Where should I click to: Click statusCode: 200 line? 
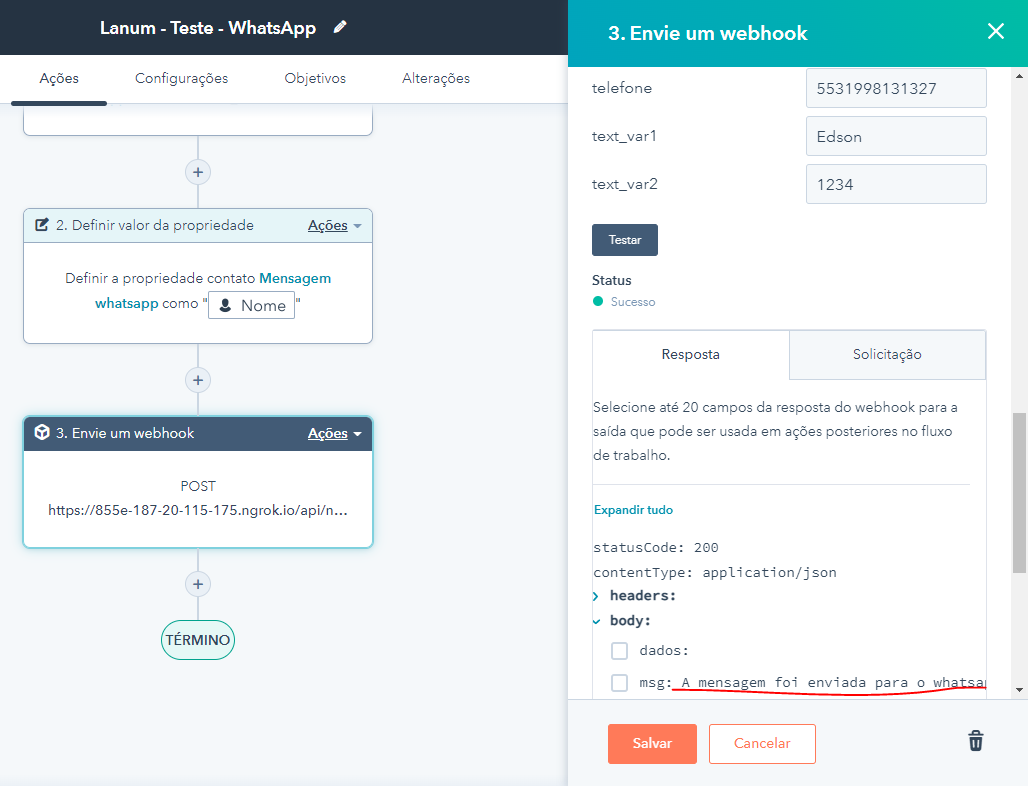point(656,547)
